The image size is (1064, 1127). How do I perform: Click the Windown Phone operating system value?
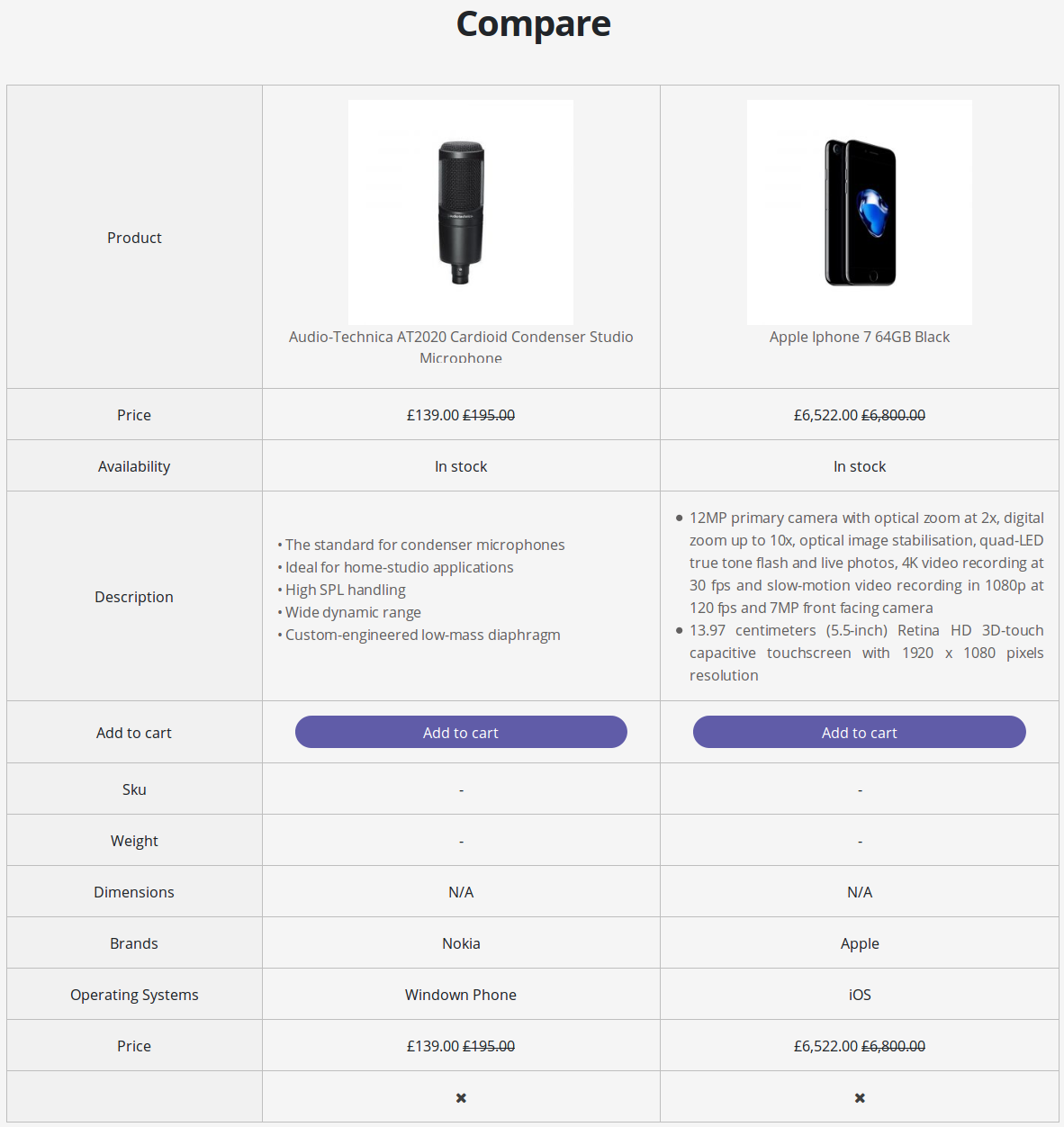tap(461, 995)
